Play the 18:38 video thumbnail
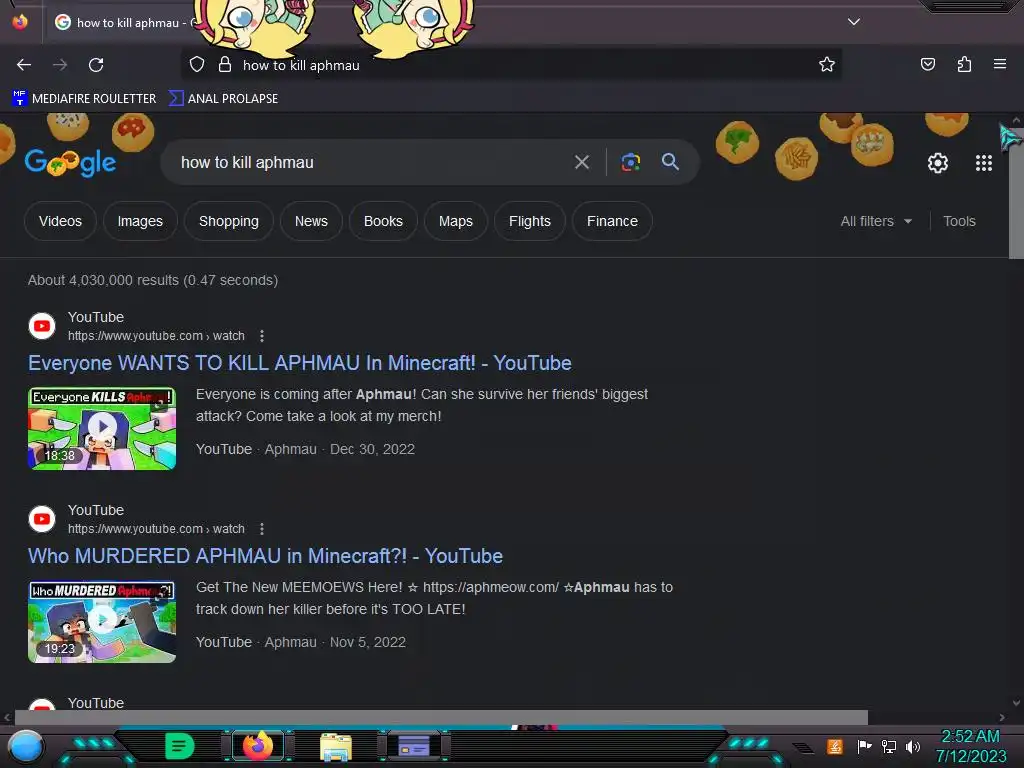The image size is (1024, 768). (x=102, y=428)
